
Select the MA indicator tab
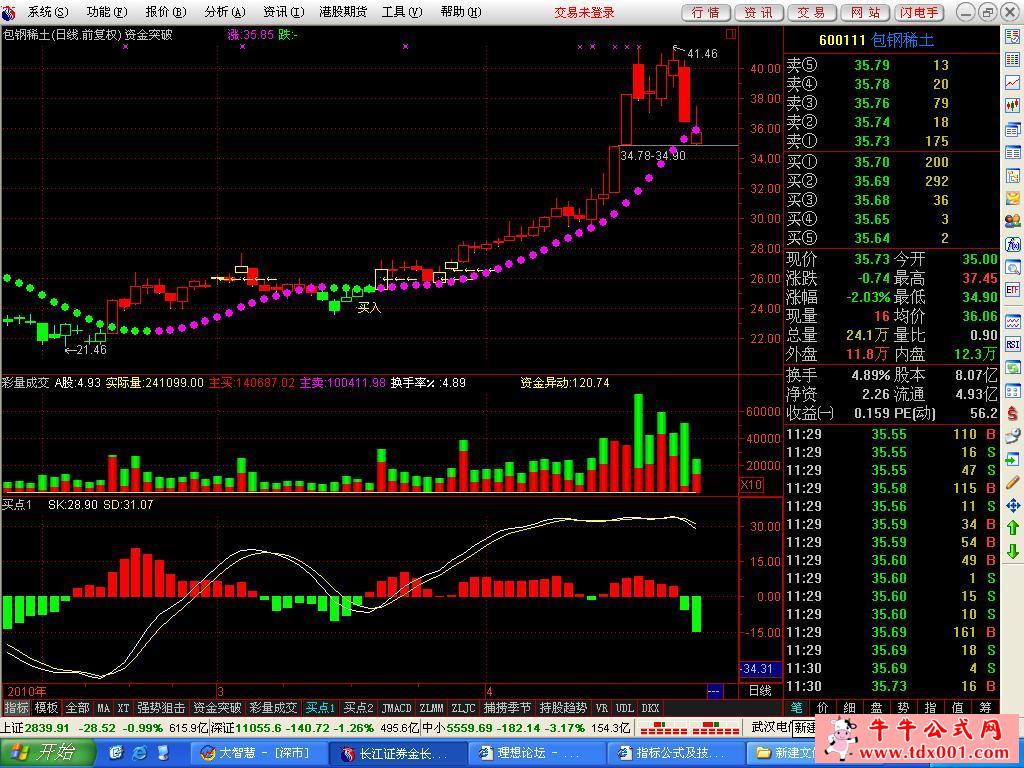pos(103,708)
